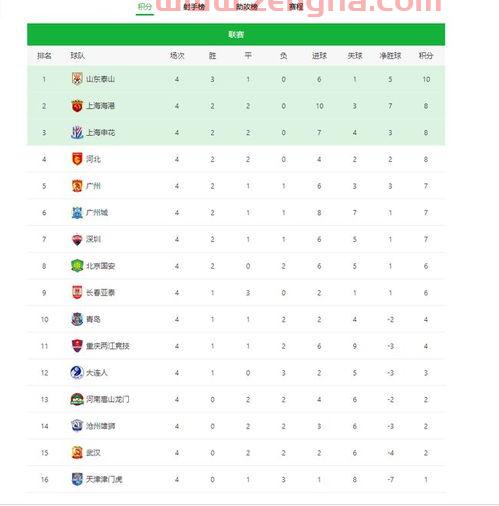Switch to the 积分 standings tab
Screen dimensions: 499x506
[145, 7]
